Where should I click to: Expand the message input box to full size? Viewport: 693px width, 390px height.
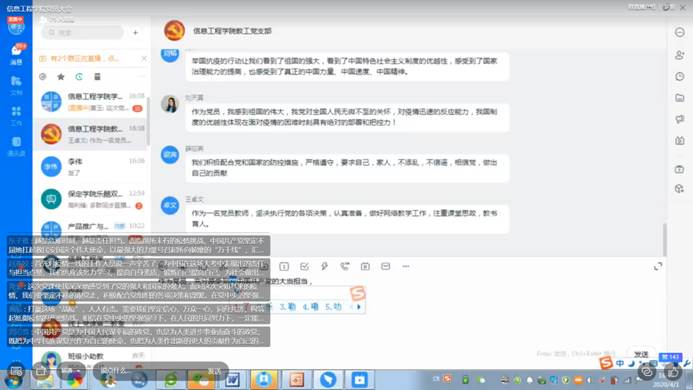pyautogui.click(x=658, y=266)
